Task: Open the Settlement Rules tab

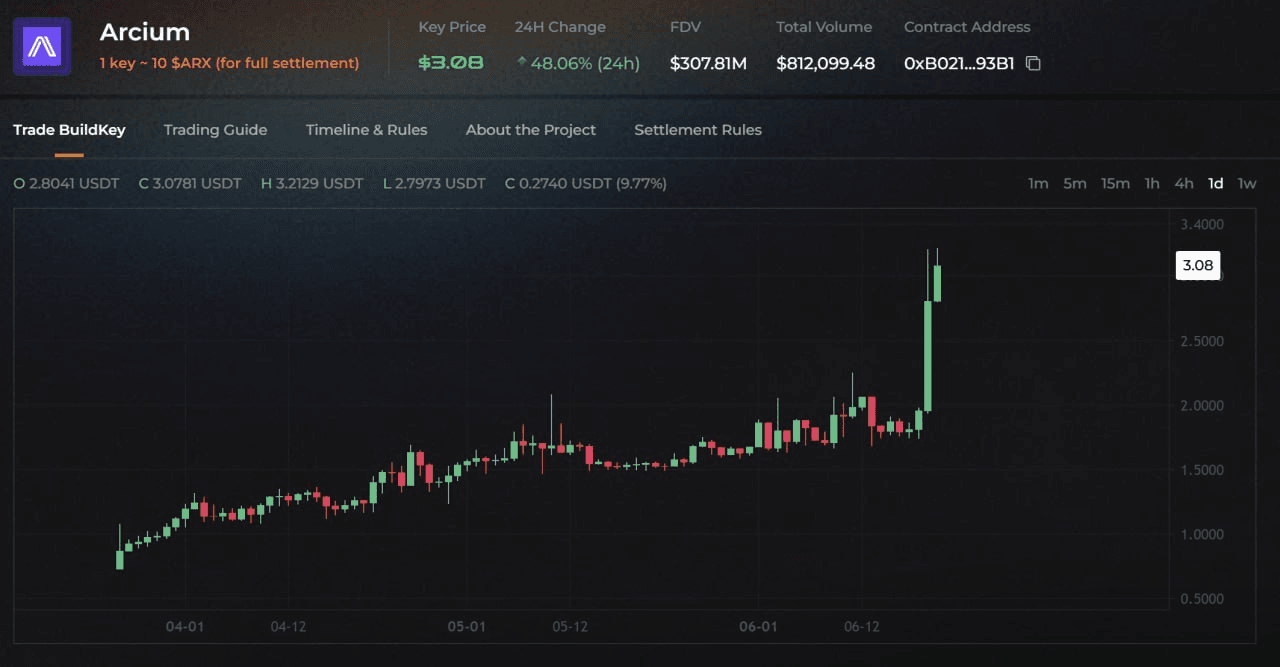Action: [698, 130]
